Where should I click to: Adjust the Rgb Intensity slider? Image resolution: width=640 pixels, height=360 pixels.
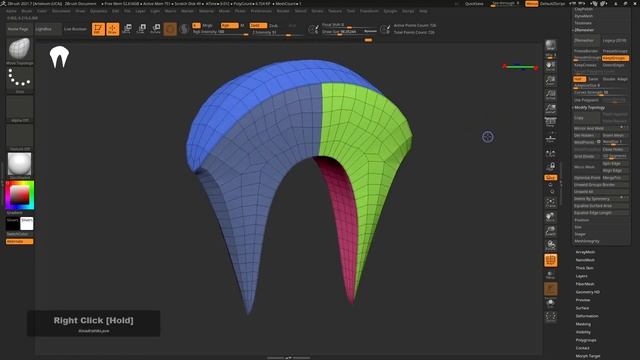click(220, 32)
